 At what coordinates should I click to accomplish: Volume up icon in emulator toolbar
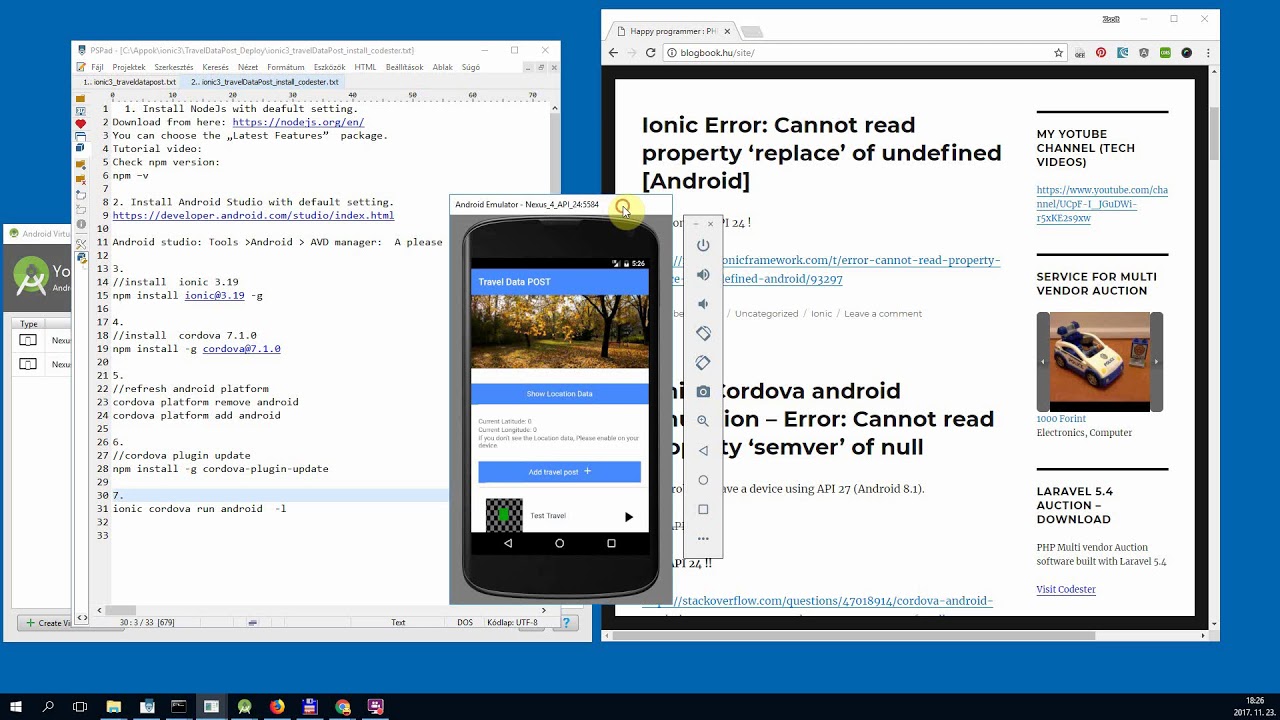point(703,274)
